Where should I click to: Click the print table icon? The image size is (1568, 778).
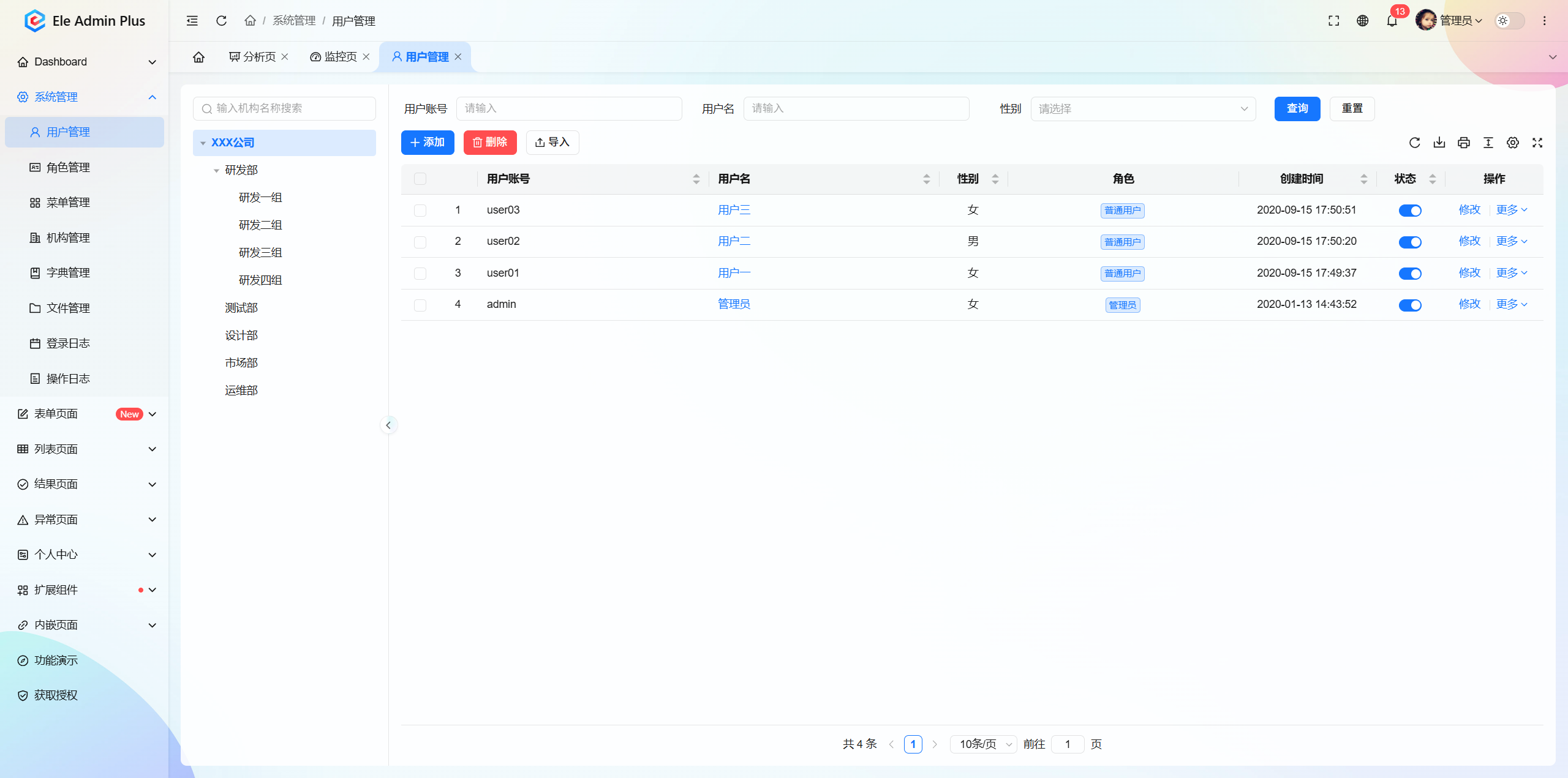click(x=1463, y=143)
